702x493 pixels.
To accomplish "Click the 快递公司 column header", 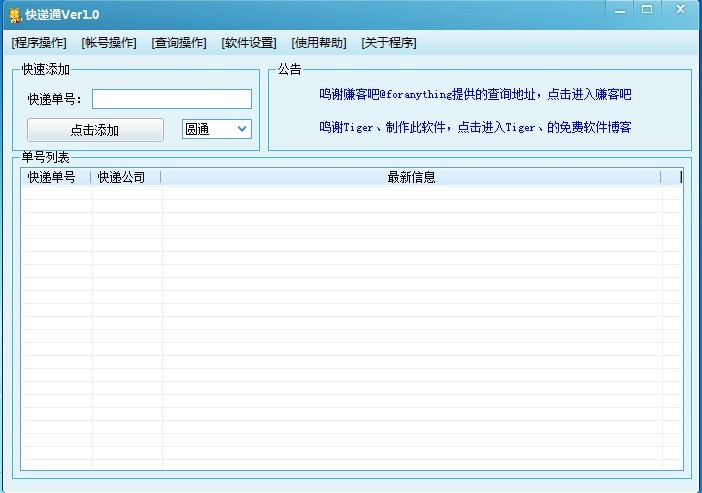I will pos(125,178).
